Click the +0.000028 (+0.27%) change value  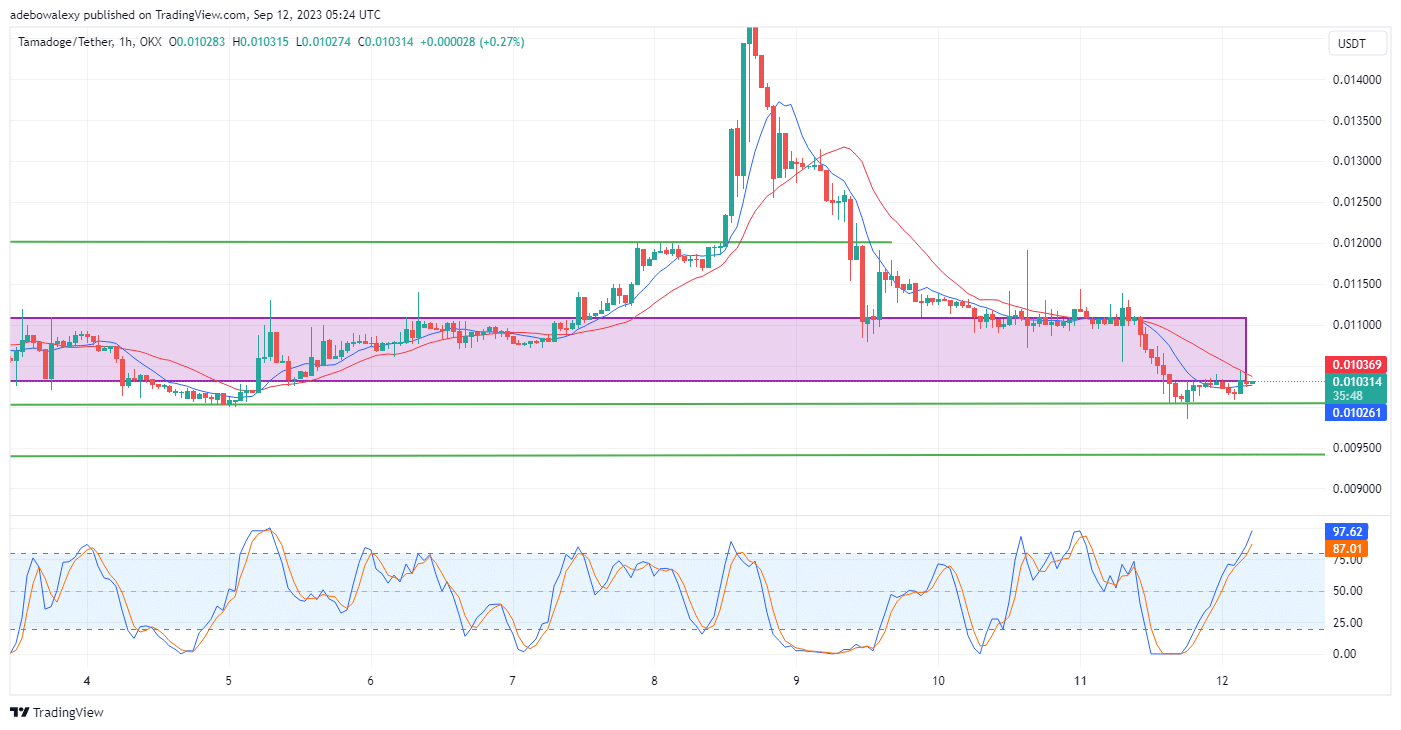pos(472,42)
